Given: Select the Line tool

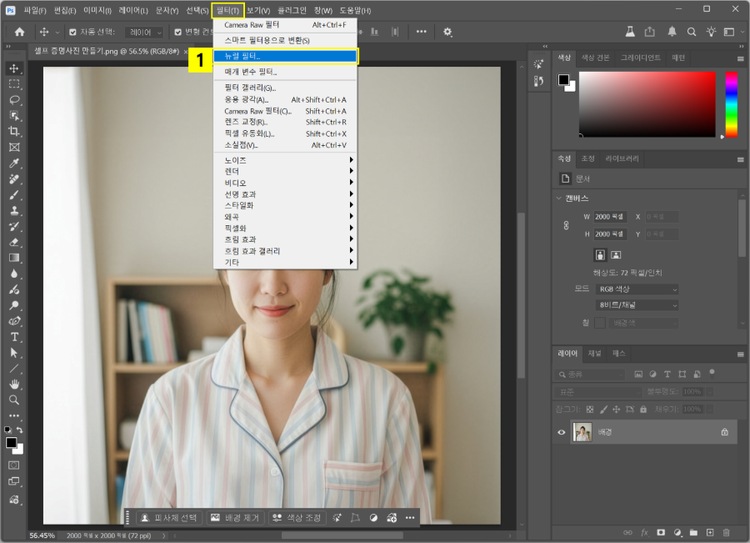Looking at the screenshot, I should tap(14, 368).
